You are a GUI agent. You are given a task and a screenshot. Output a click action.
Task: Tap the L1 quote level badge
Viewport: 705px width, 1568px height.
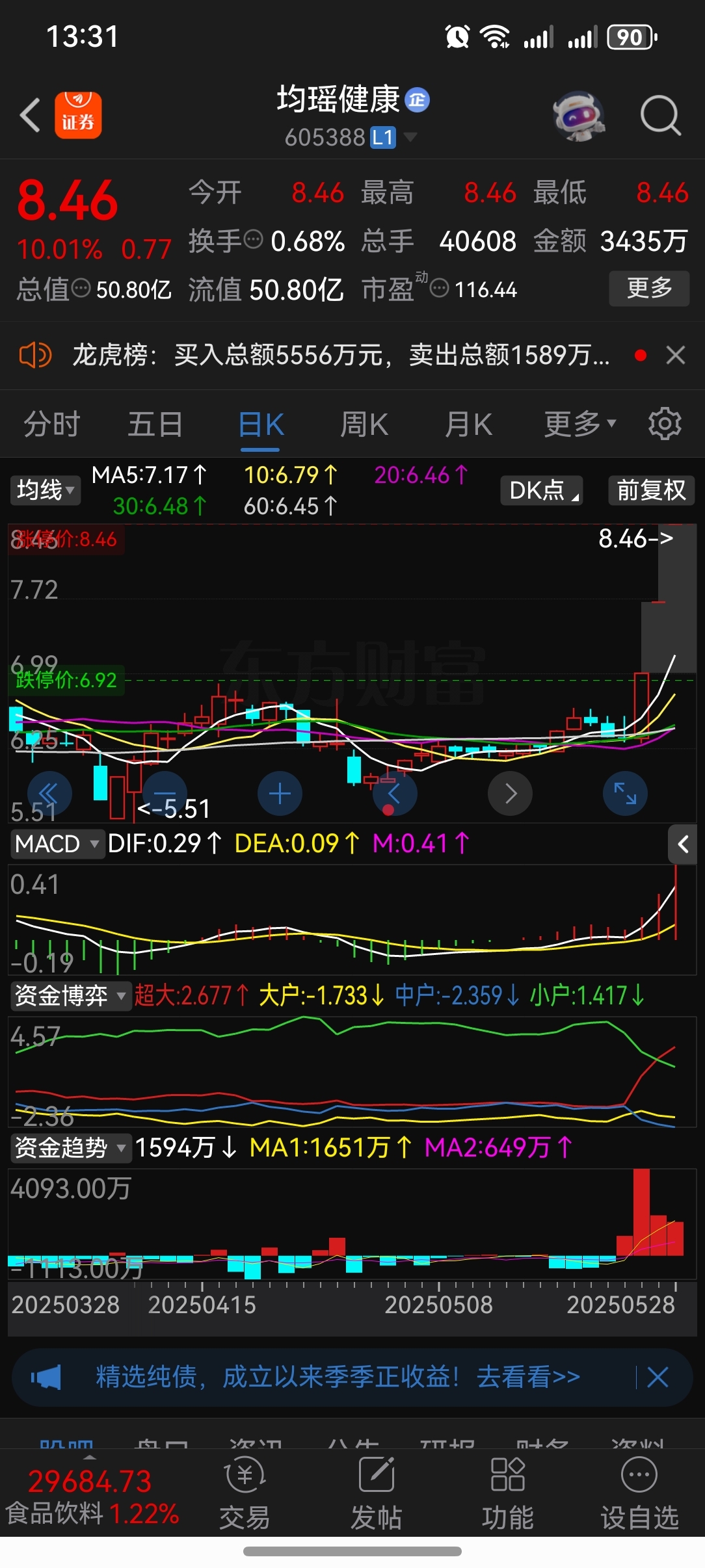pyautogui.click(x=383, y=137)
